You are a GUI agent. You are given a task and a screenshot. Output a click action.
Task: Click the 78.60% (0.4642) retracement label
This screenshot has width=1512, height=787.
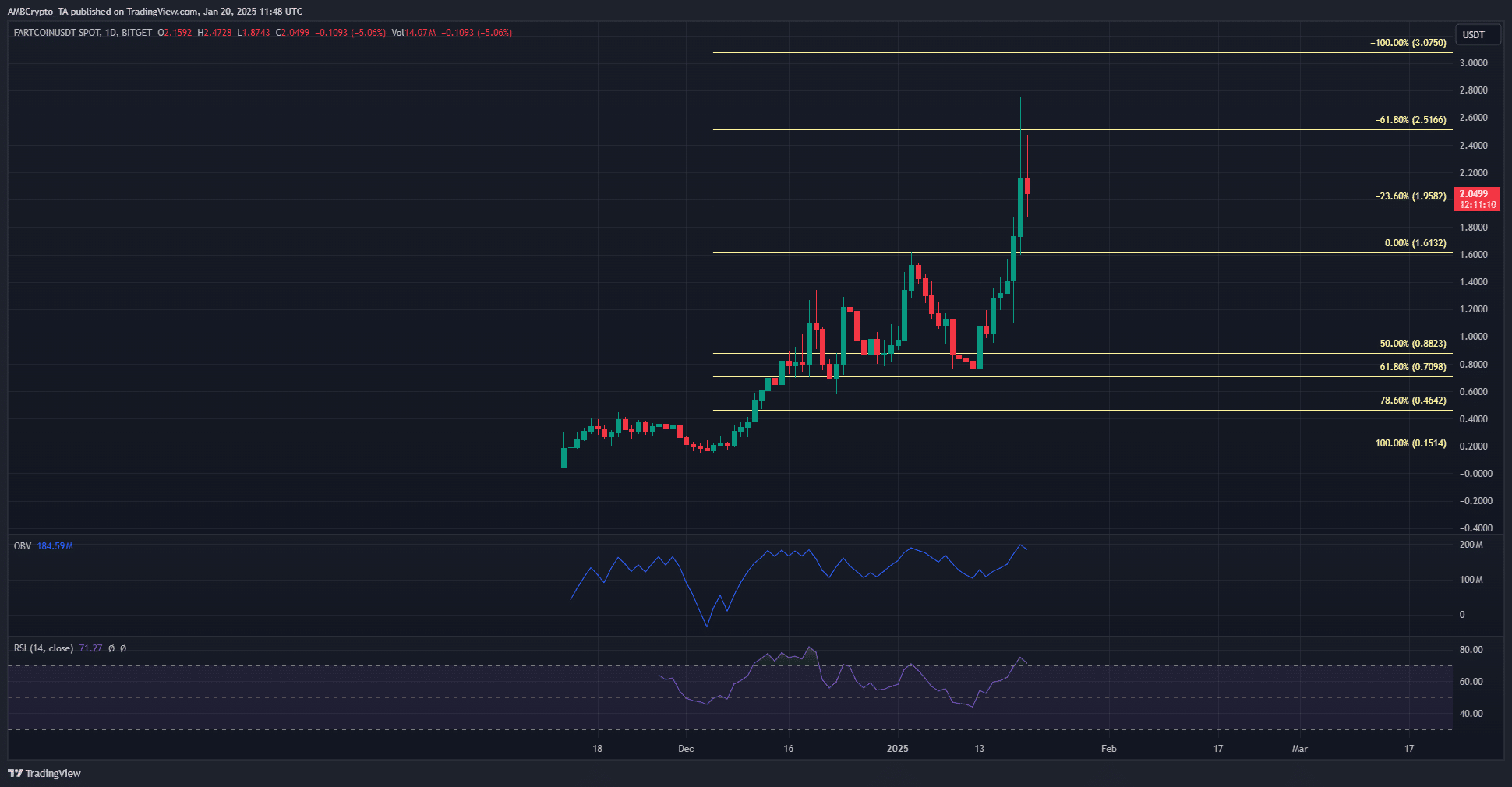click(x=1412, y=401)
